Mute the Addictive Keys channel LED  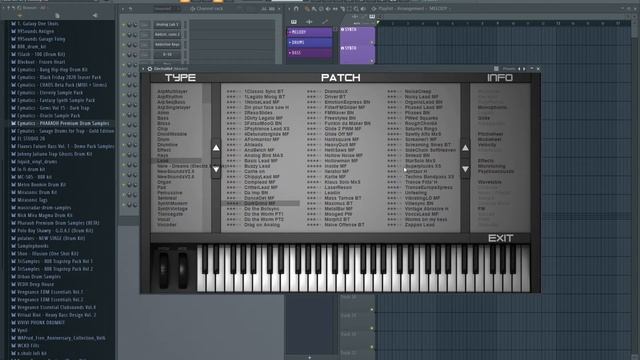pyautogui.click(x=124, y=44)
